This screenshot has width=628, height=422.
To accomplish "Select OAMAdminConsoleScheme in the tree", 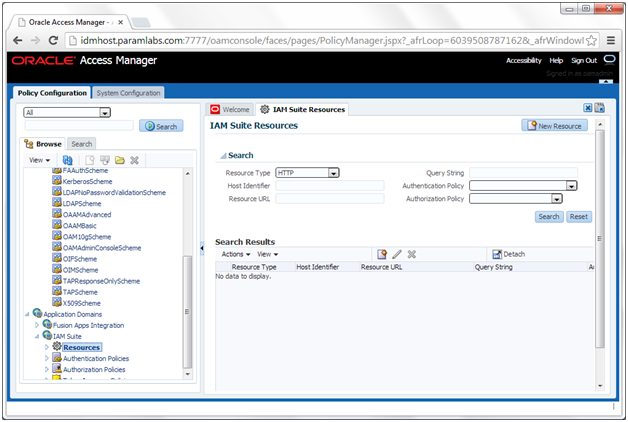I will [x=102, y=248].
